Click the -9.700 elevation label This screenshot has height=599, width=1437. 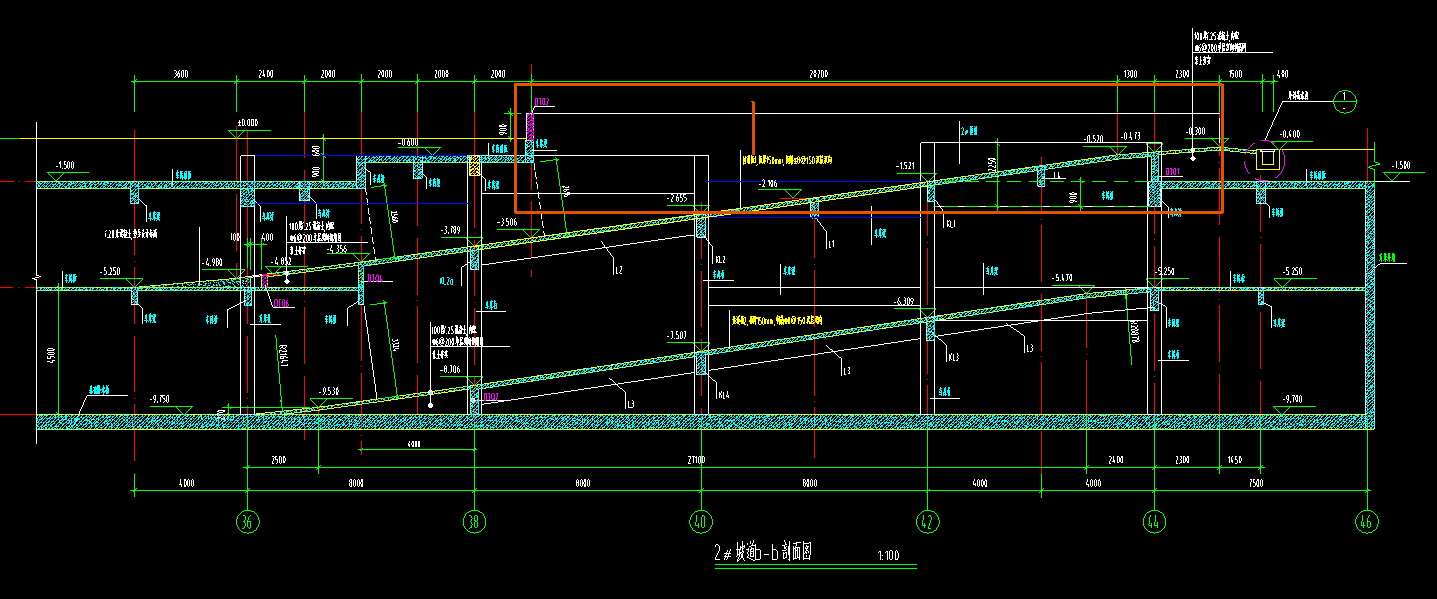point(1290,399)
